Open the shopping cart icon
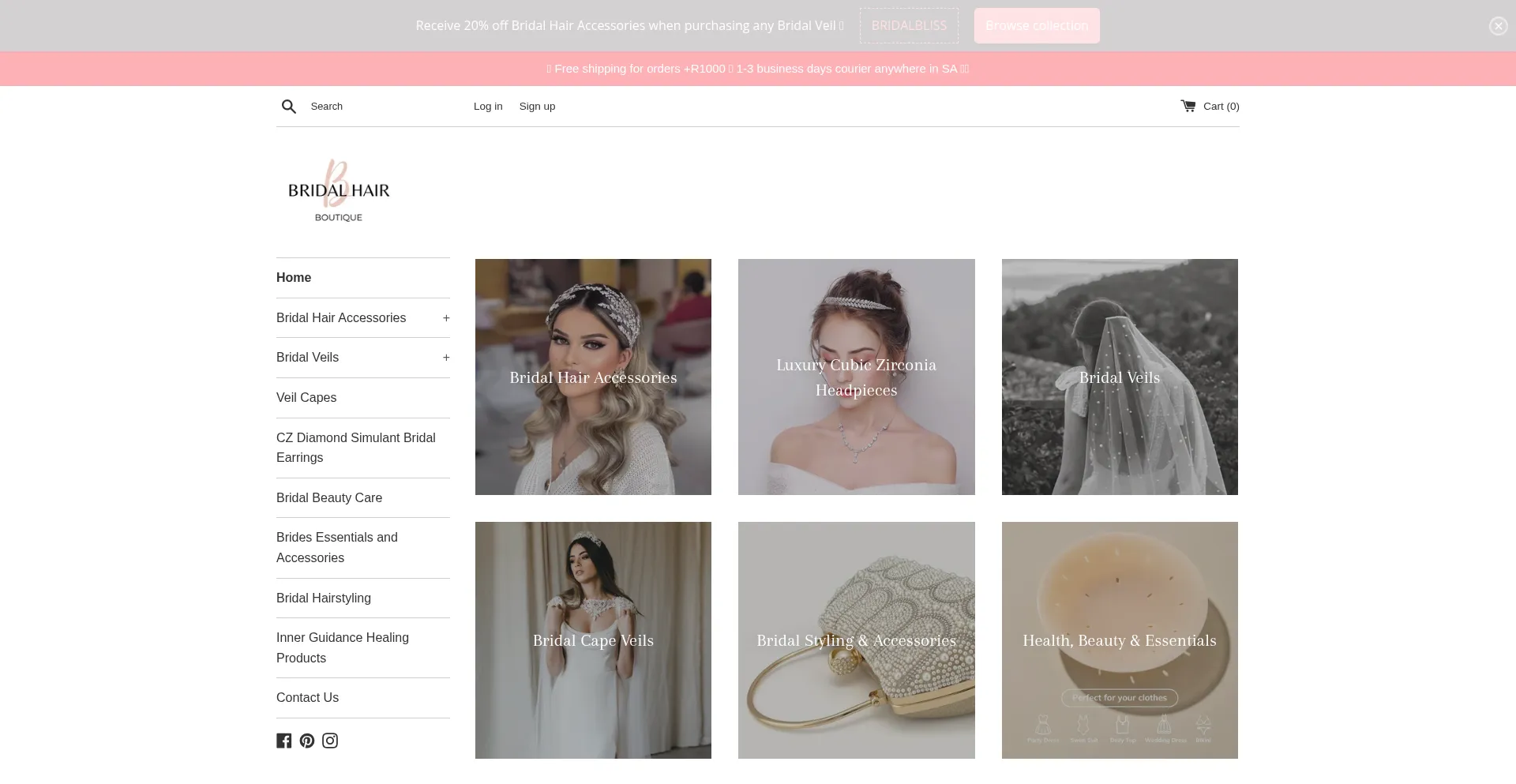1516x784 pixels. click(1188, 106)
